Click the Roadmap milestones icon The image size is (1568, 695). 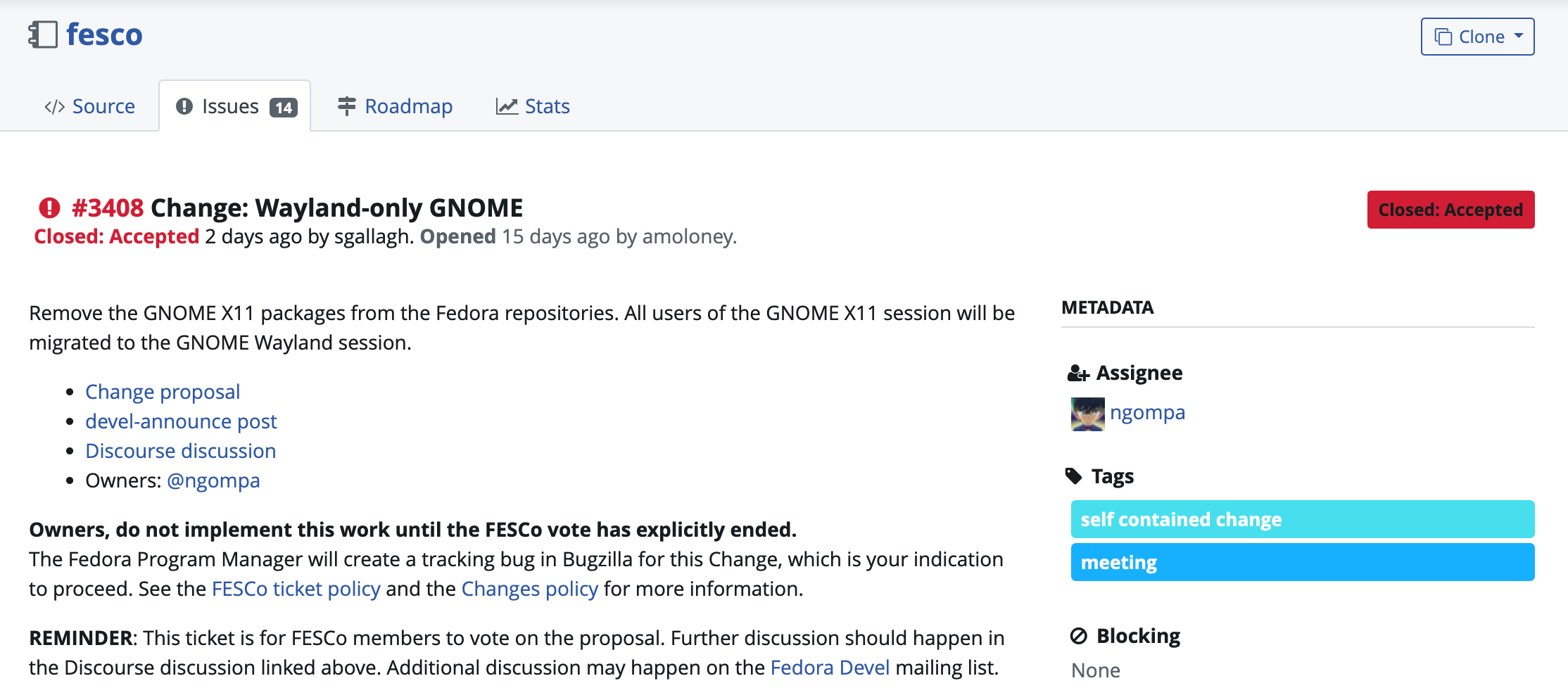point(346,106)
